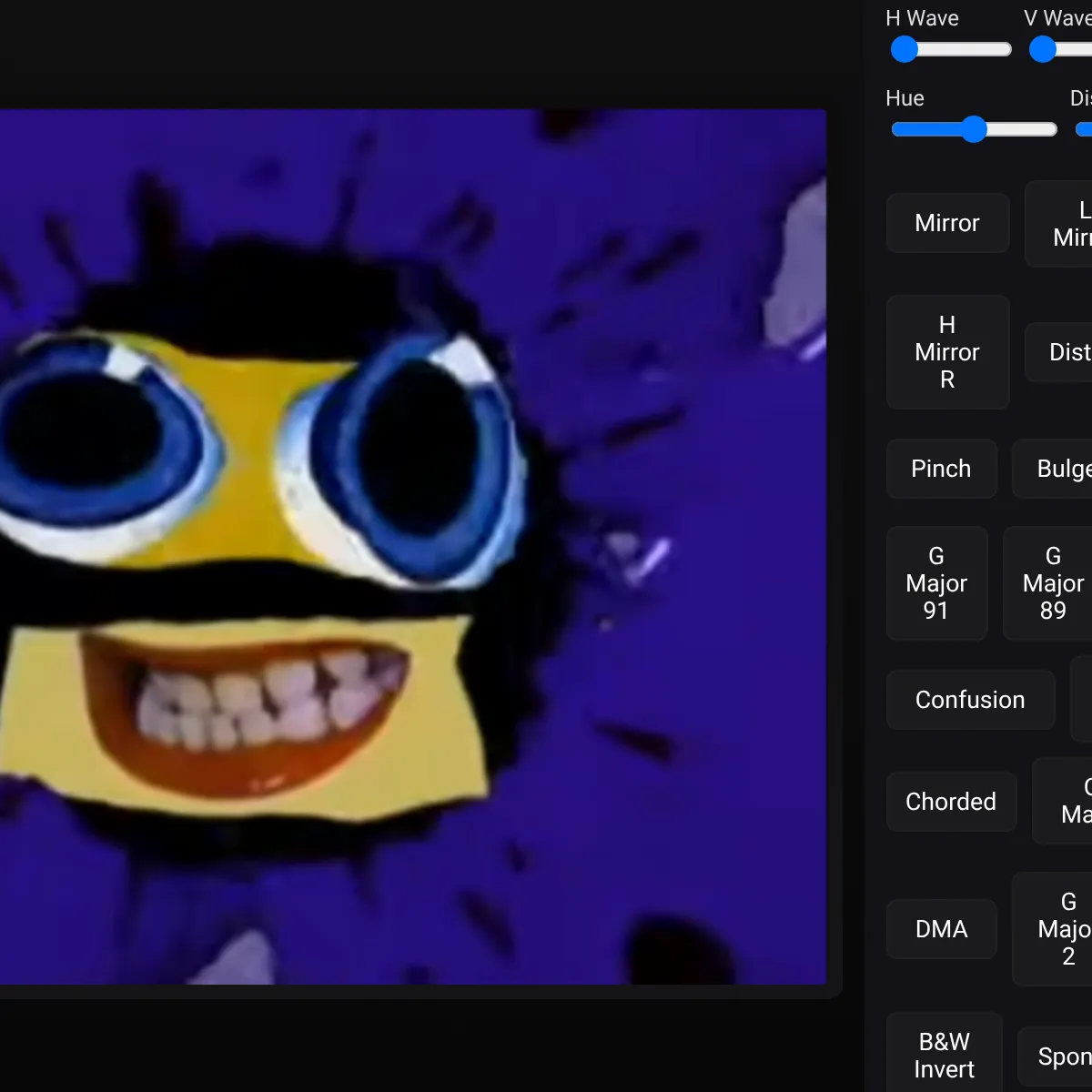
Task: Apply the G Major 2 effect
Action: click(1053, 929)
